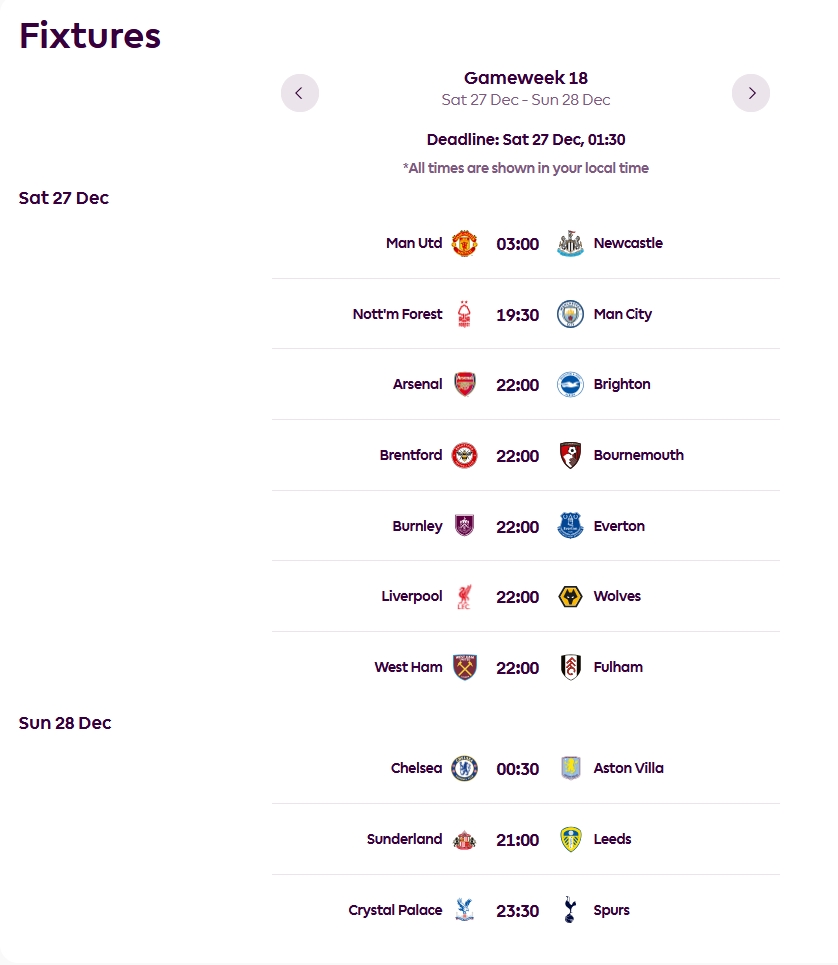Open the Sunderland vs Leeds 21:00 fixture
The image size is (838, 965).
517,839
